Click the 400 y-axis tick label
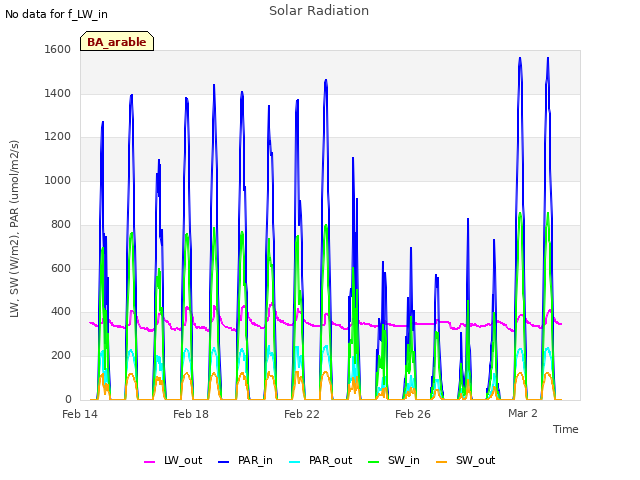640x480 pixels. point(61,311)
